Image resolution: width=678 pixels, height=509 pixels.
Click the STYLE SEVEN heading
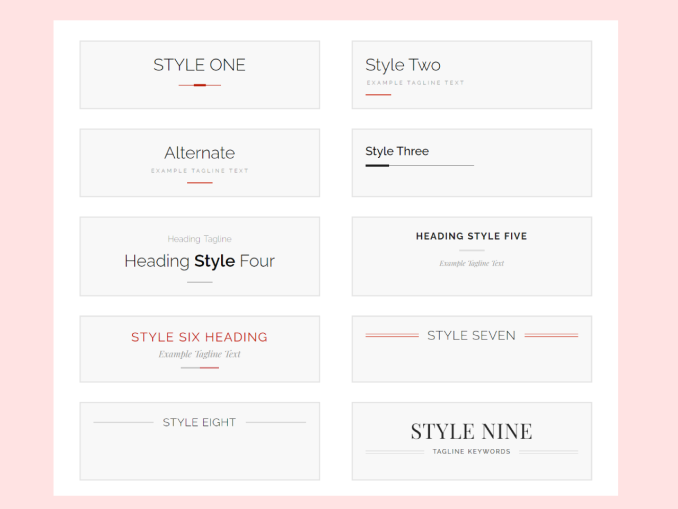(471, 336)
